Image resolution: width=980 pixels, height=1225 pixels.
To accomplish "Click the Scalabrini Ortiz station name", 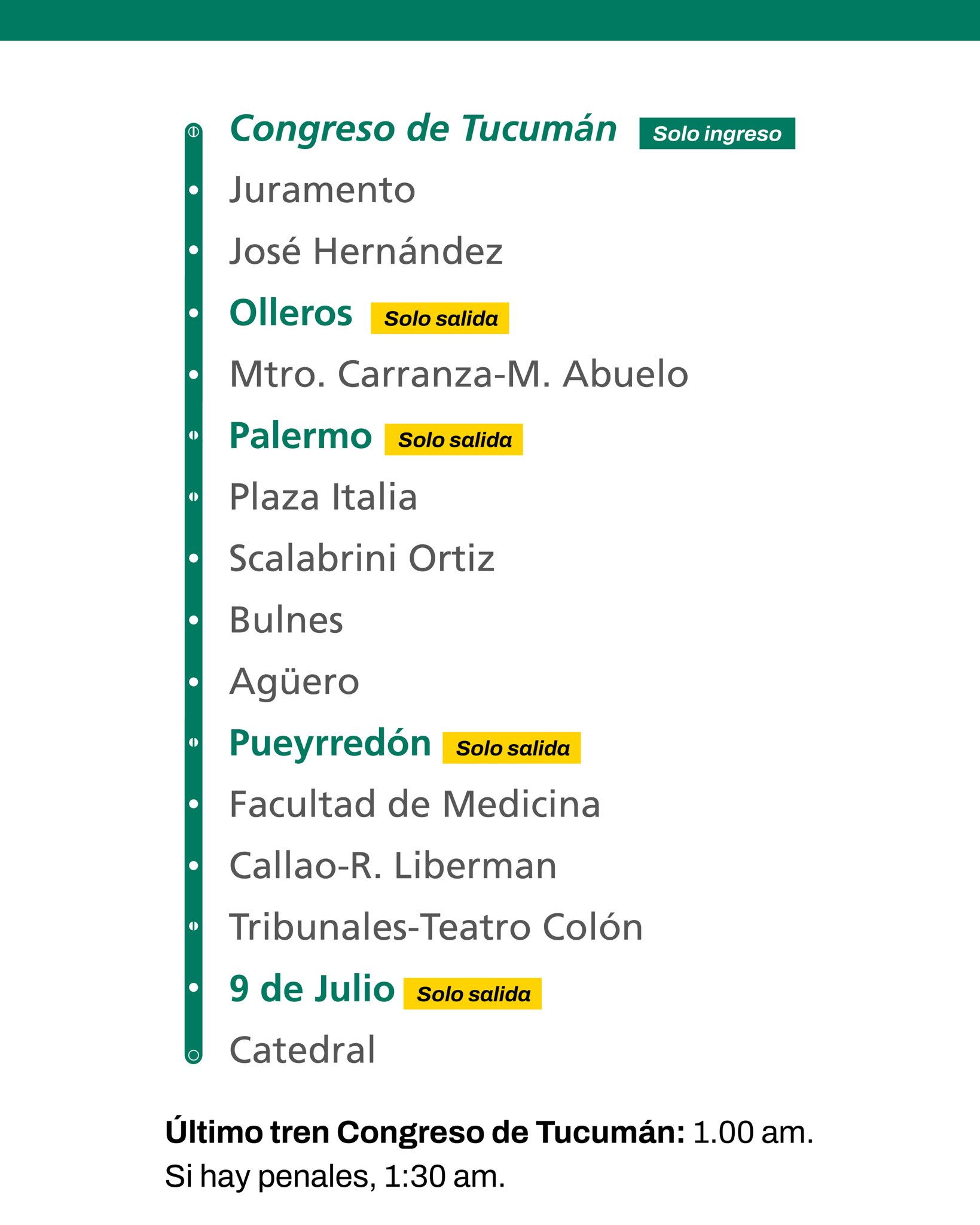I will tap(362, 559).
